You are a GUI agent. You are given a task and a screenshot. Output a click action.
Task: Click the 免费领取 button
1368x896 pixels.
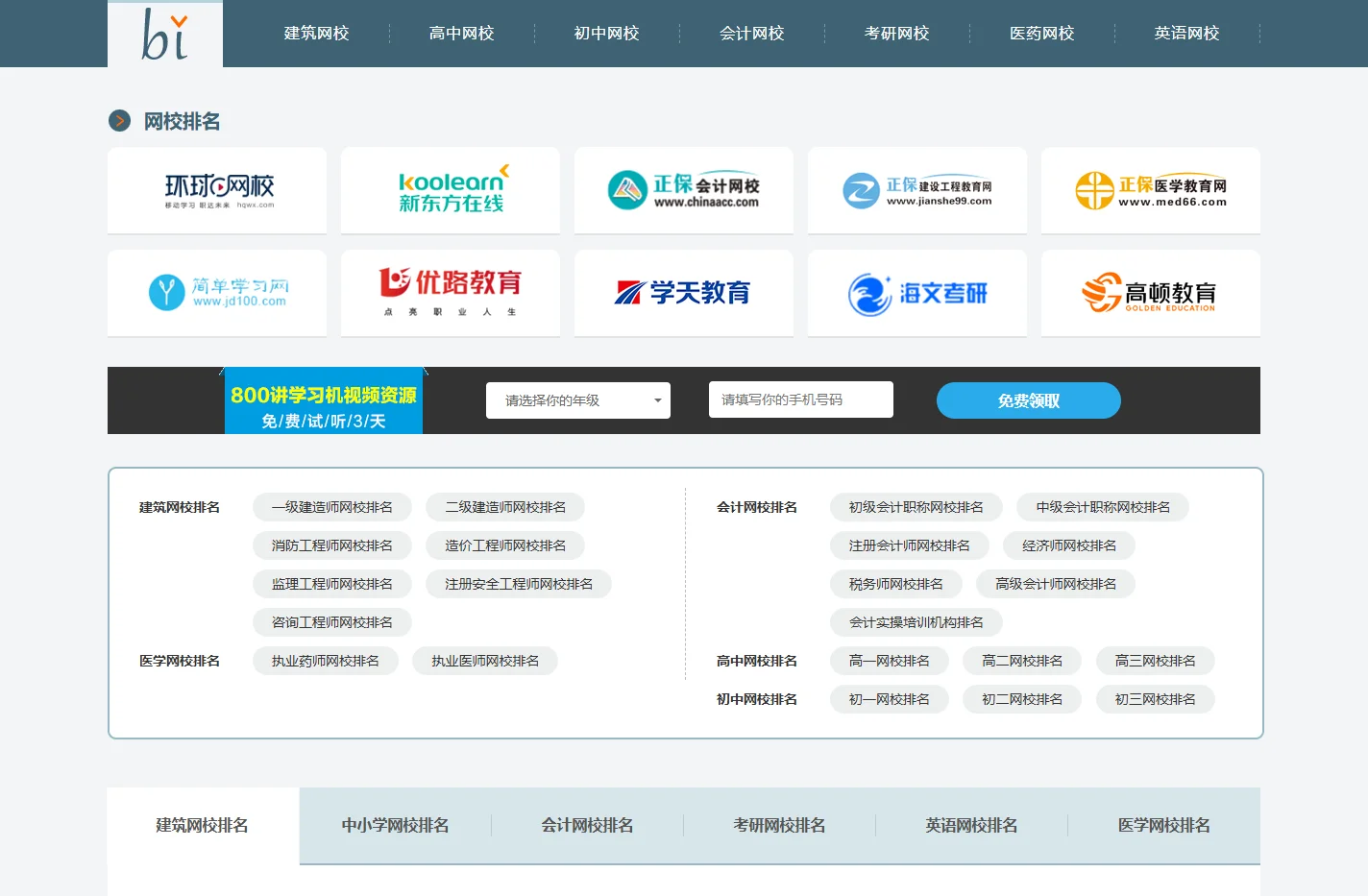click(x=1029, y=400)
